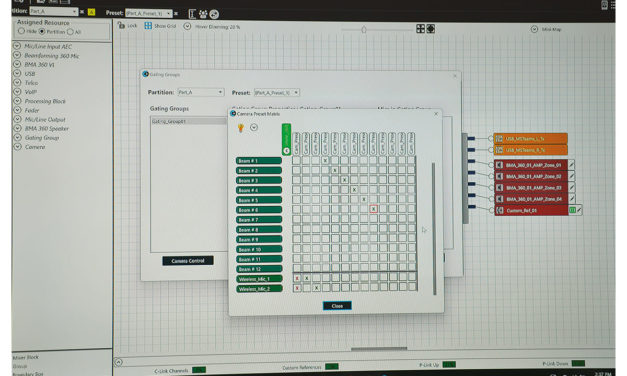This screenshot has width=627, height=376.
Task: Click the speaker icon on BMA_360_01_AMP_Zone_03
Action: (x=499, y=187)
